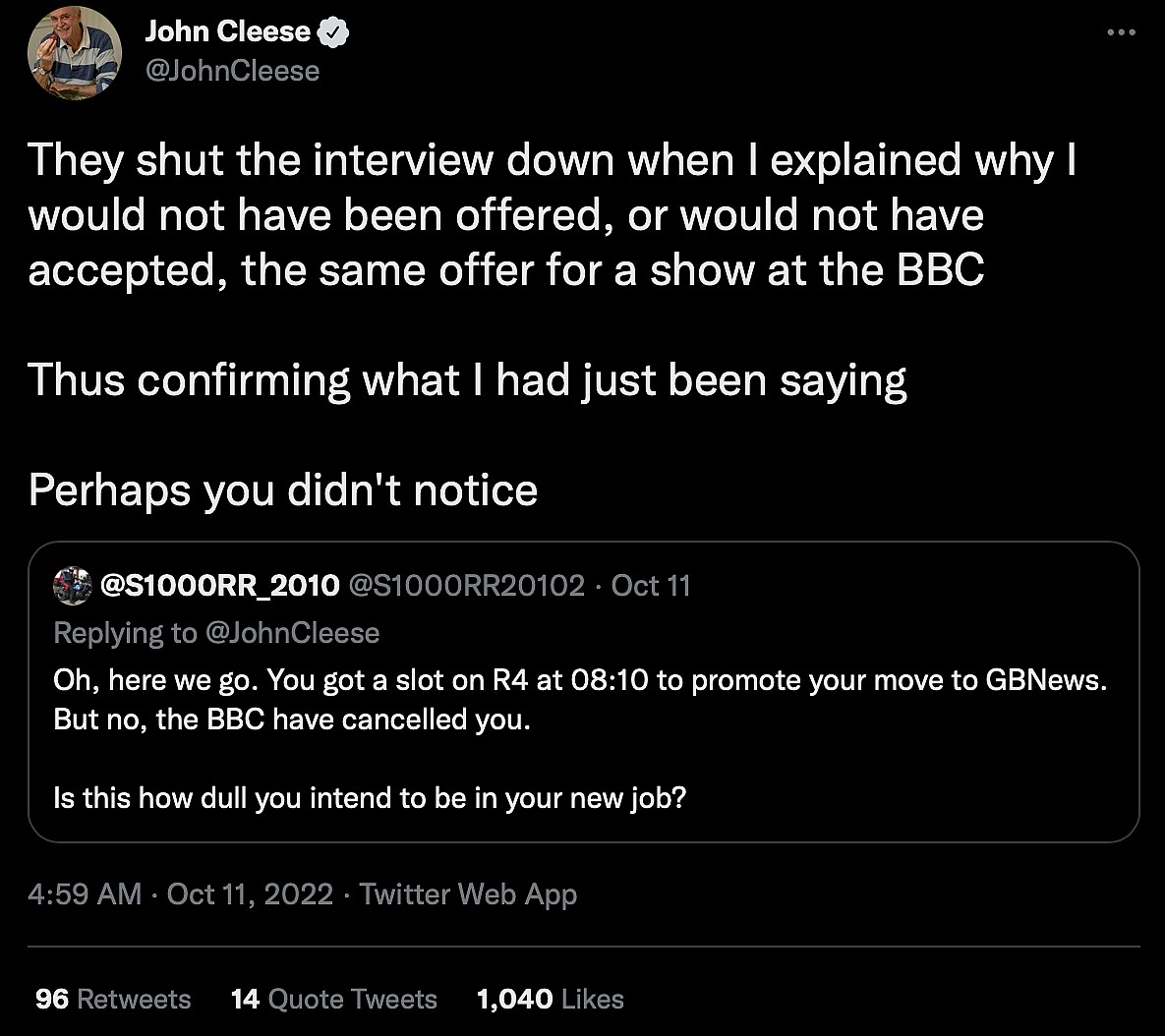Viewport: 1165px width, 1036px height.
Task: Open the John Cleese display name link
Action: (x=227, y=32)
